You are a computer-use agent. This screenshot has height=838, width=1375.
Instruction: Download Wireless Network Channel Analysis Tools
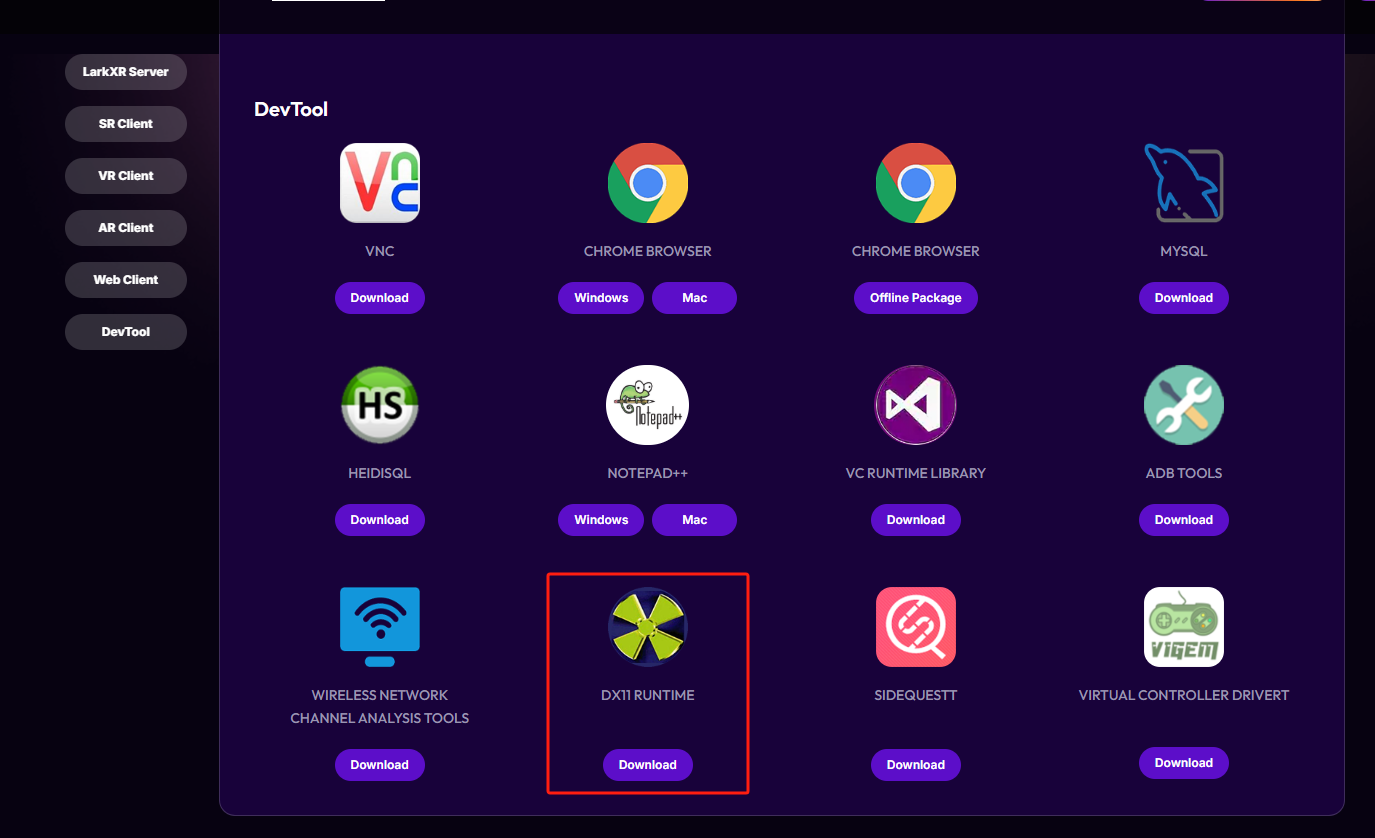[380, 765]
